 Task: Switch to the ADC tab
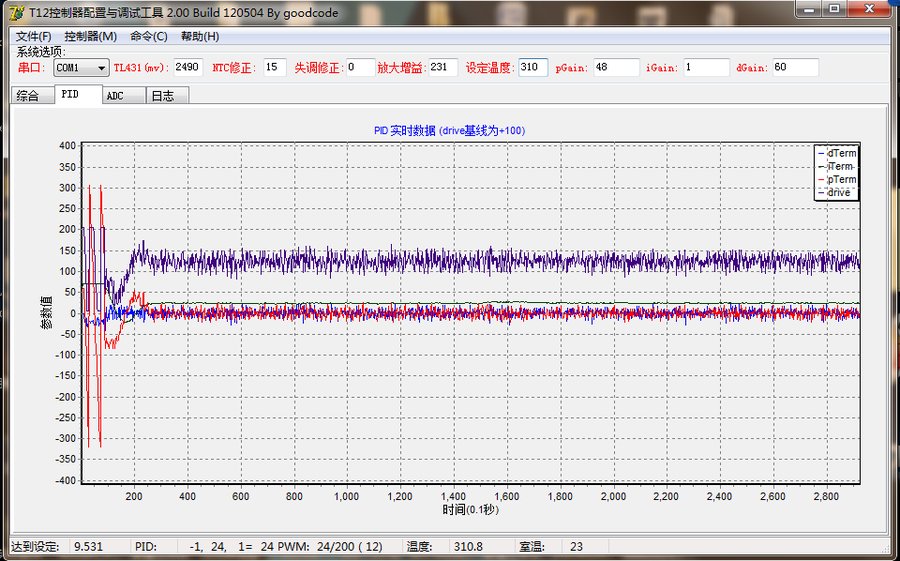click(x=123, y=95)
